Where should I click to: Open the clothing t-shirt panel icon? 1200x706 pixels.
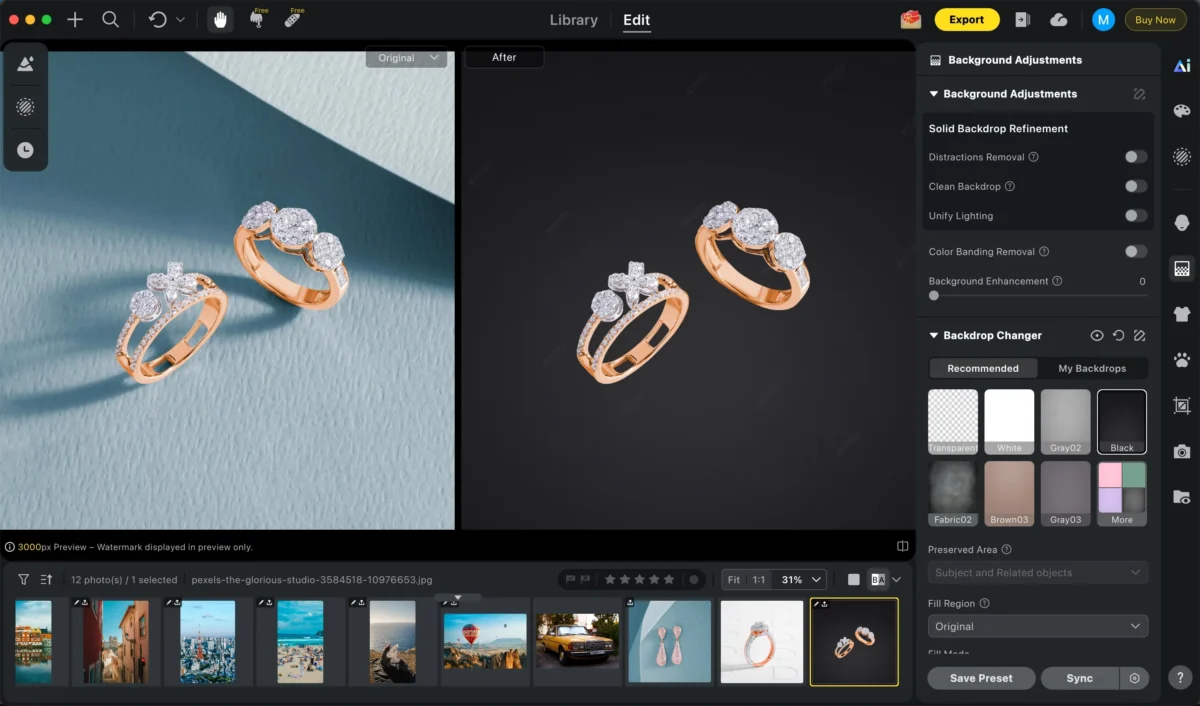pyautogui.click(x=1182, y=314)
